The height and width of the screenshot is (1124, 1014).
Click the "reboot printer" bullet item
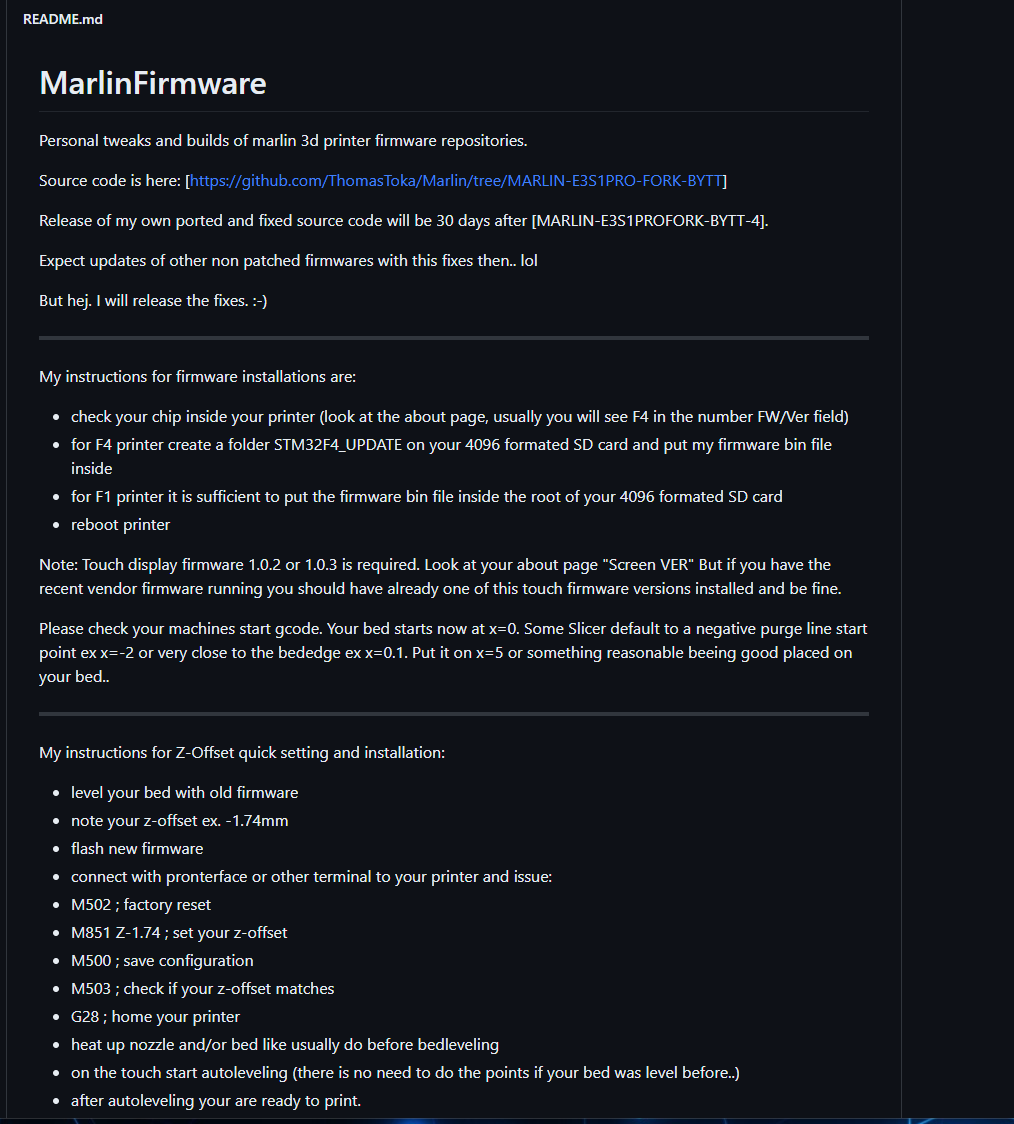pyautogui.click(x=120, y=525)
